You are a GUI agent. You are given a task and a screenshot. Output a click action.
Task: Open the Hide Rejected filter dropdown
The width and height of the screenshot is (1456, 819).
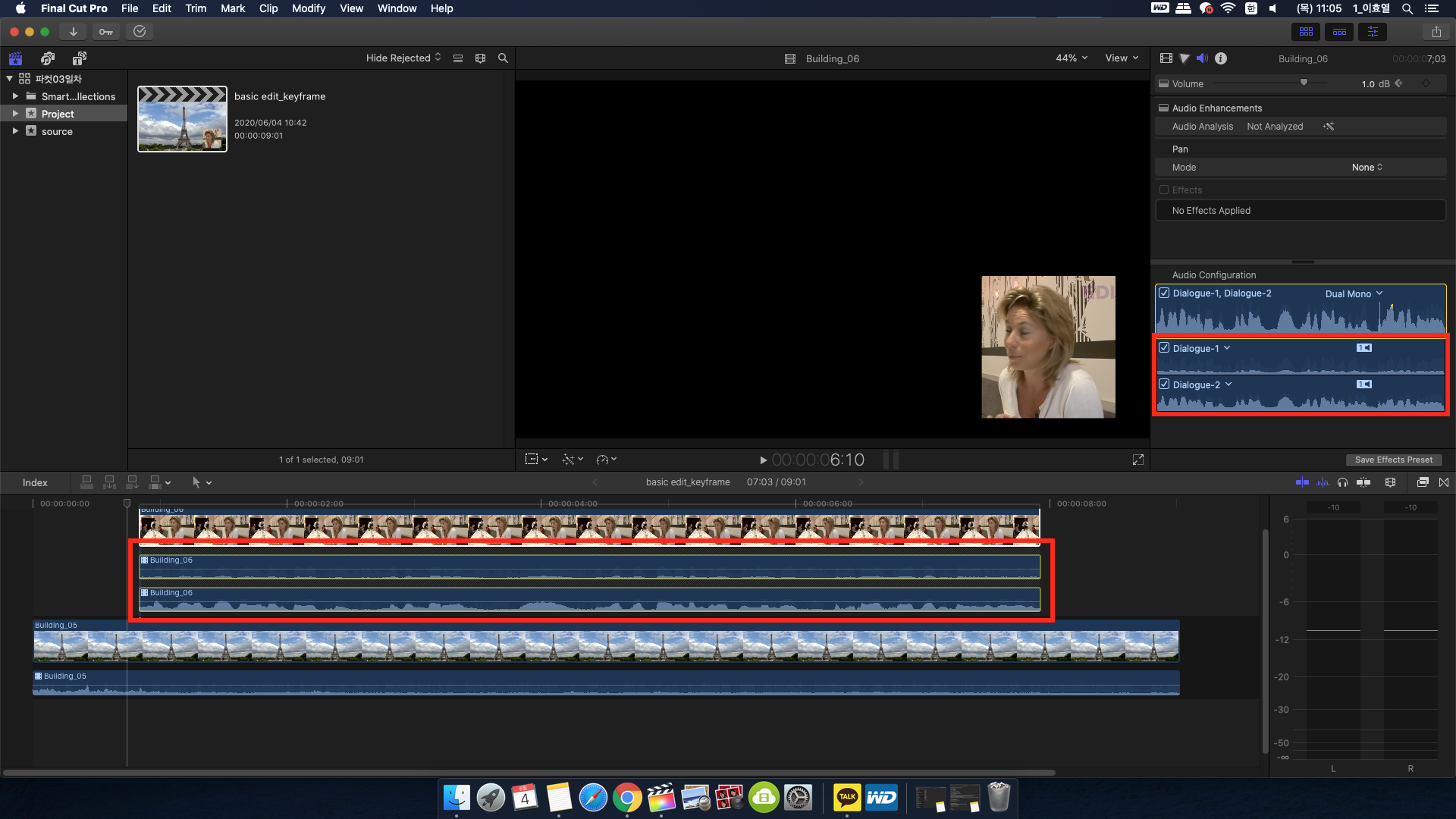coord(403,58)
